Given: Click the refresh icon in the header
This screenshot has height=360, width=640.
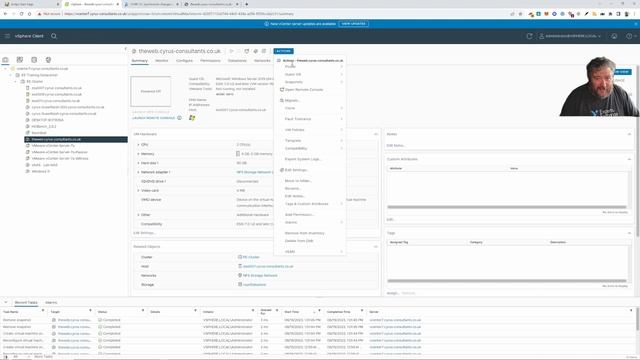Looking at the screenshot, I should tap(529, 36).
